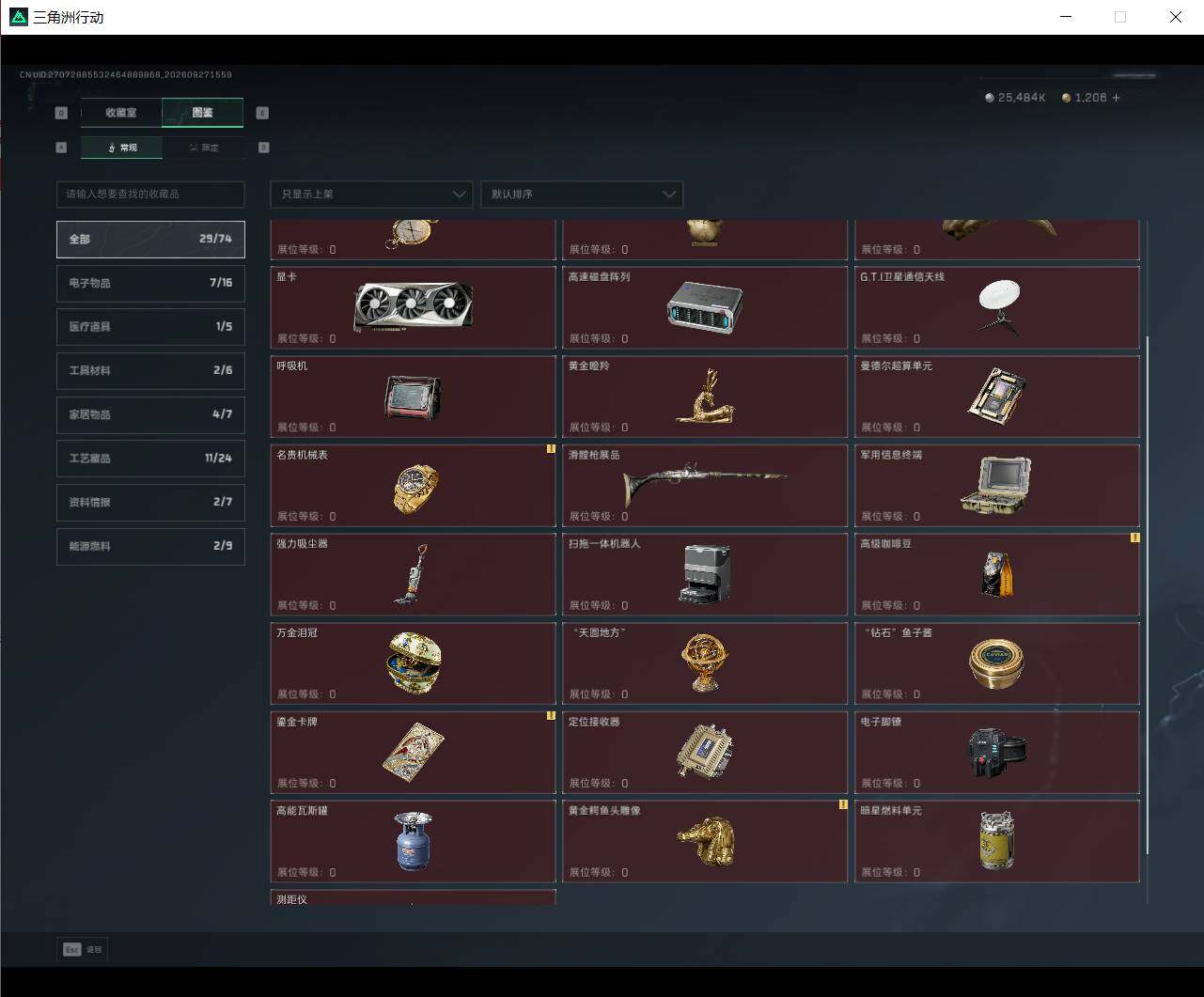1204x997 pixels.
Task: Filter by 工艺藏品 category
Action: tap(150, 459)
